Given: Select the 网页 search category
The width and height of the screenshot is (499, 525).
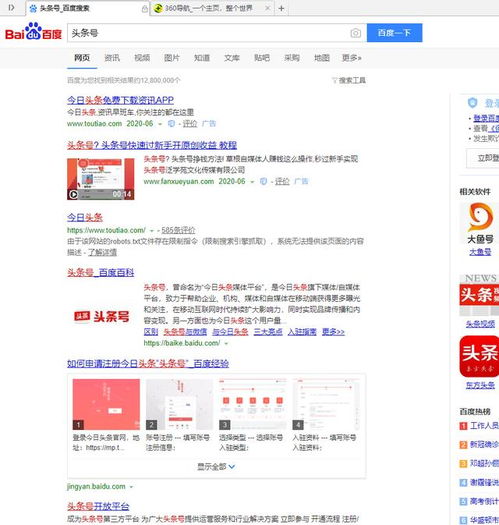Looking at the screenshot, I should [82, 58].
